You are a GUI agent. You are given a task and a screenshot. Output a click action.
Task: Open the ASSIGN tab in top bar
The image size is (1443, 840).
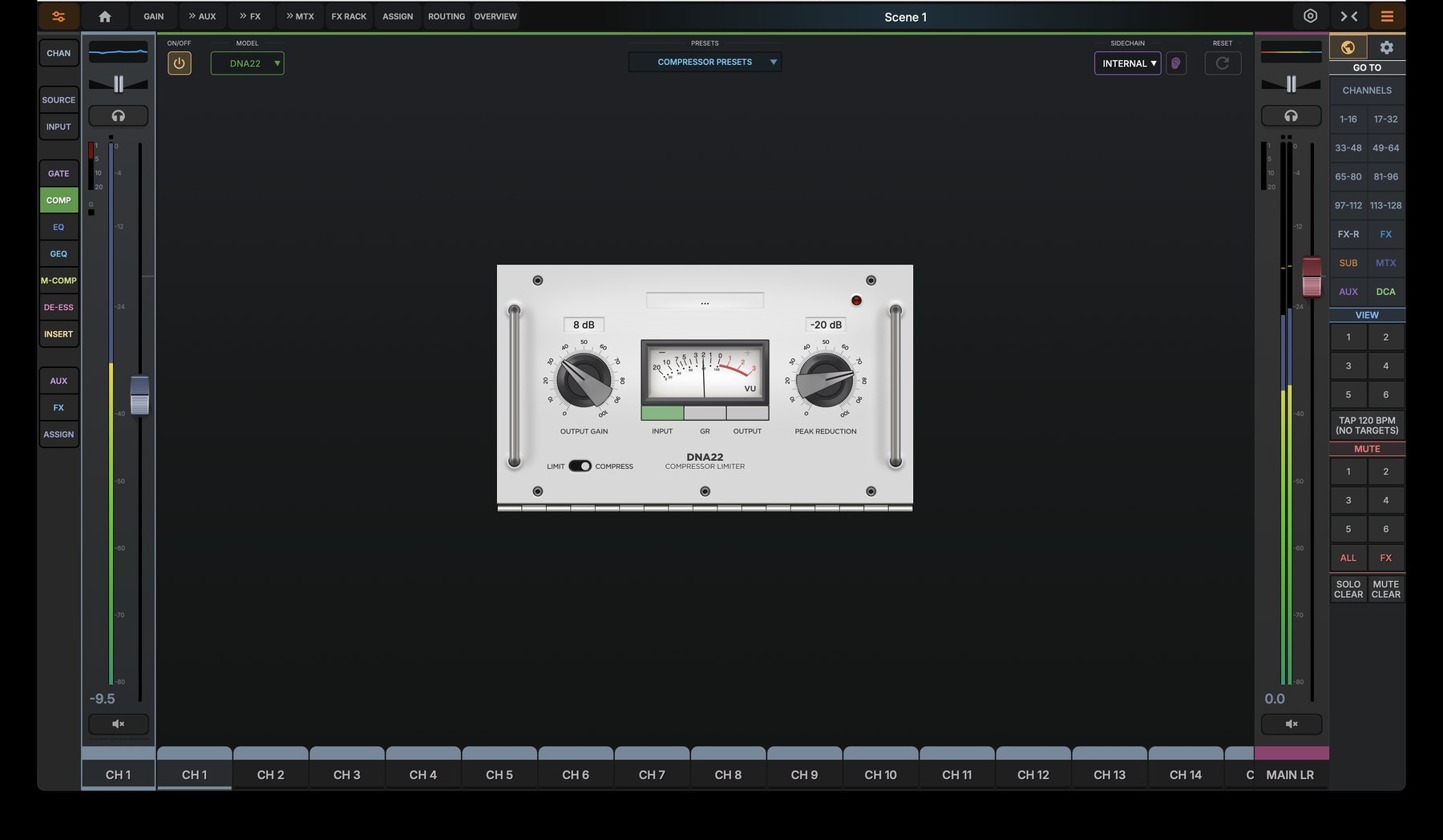coord(398,16)
